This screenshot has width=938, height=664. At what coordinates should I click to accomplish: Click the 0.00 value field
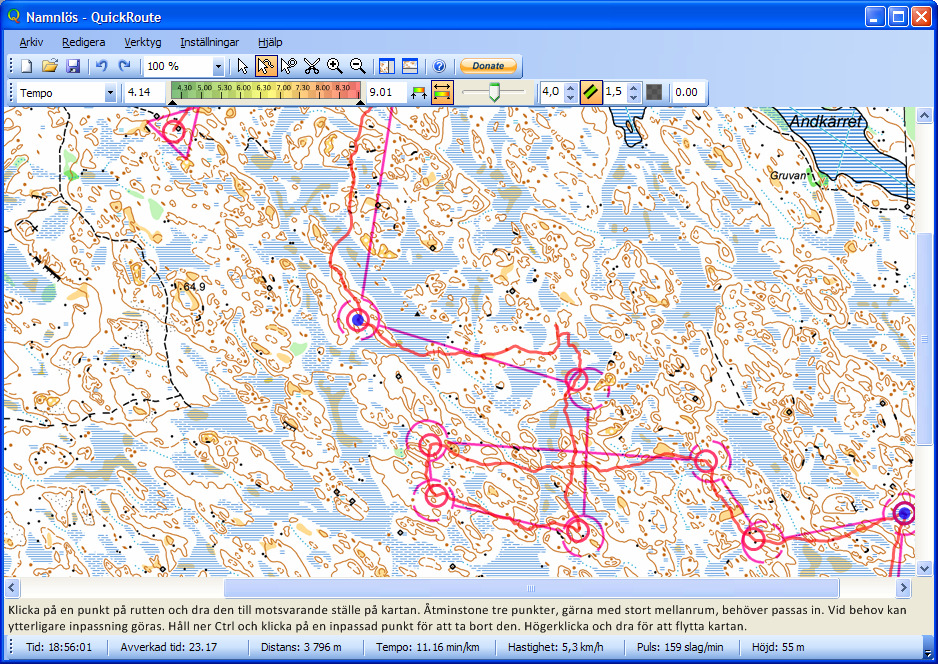coord(689,92)
